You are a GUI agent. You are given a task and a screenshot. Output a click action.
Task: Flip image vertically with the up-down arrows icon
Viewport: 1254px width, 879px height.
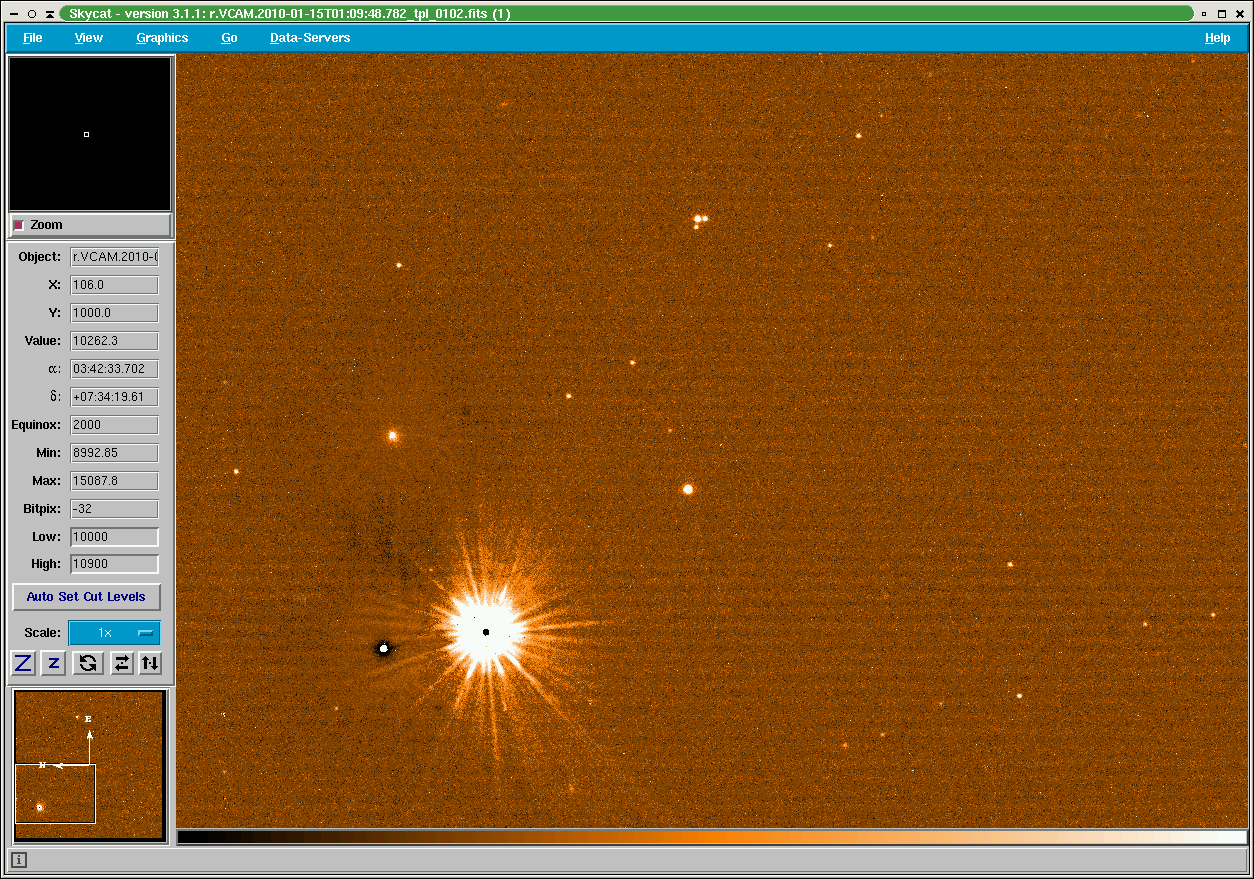tap(149, 663)
